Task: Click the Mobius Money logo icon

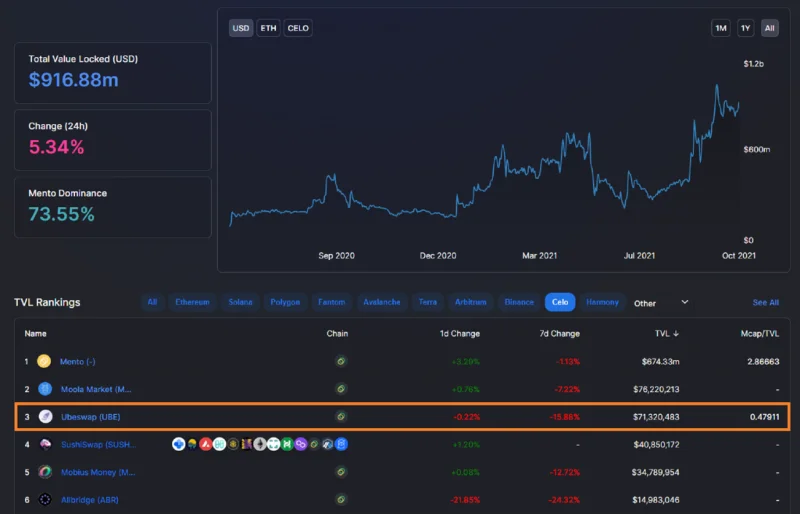Action: coord(45,472)
